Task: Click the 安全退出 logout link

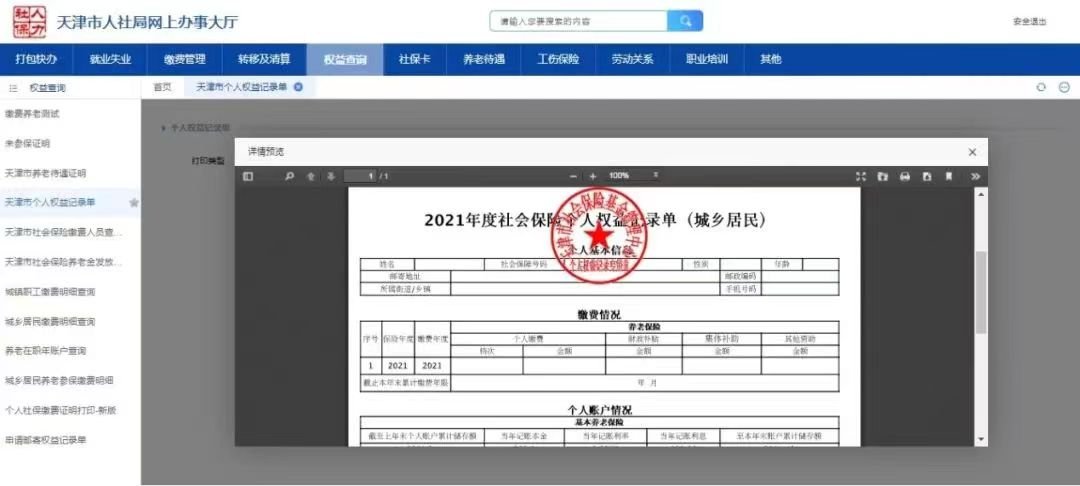Action: pos(1029,21)
